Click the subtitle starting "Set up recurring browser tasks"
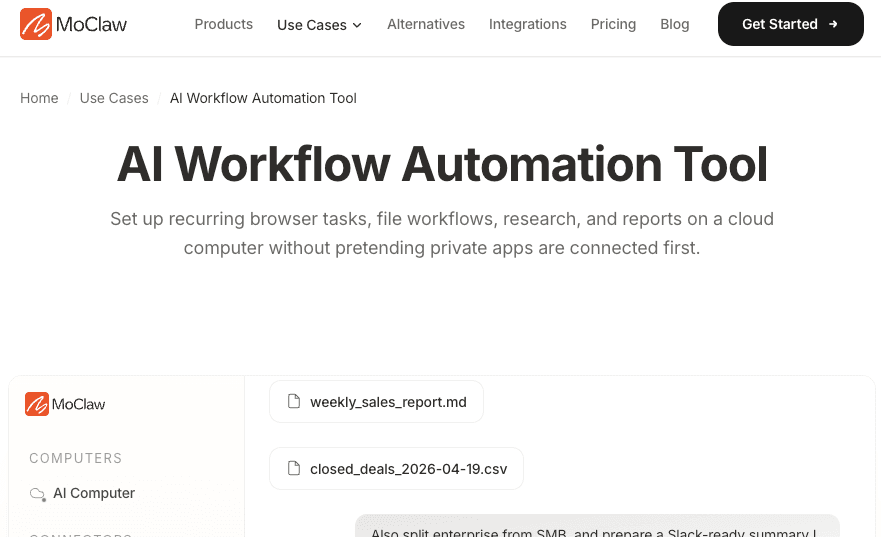This screenshot has height=537, width=881. pos(442,233)
